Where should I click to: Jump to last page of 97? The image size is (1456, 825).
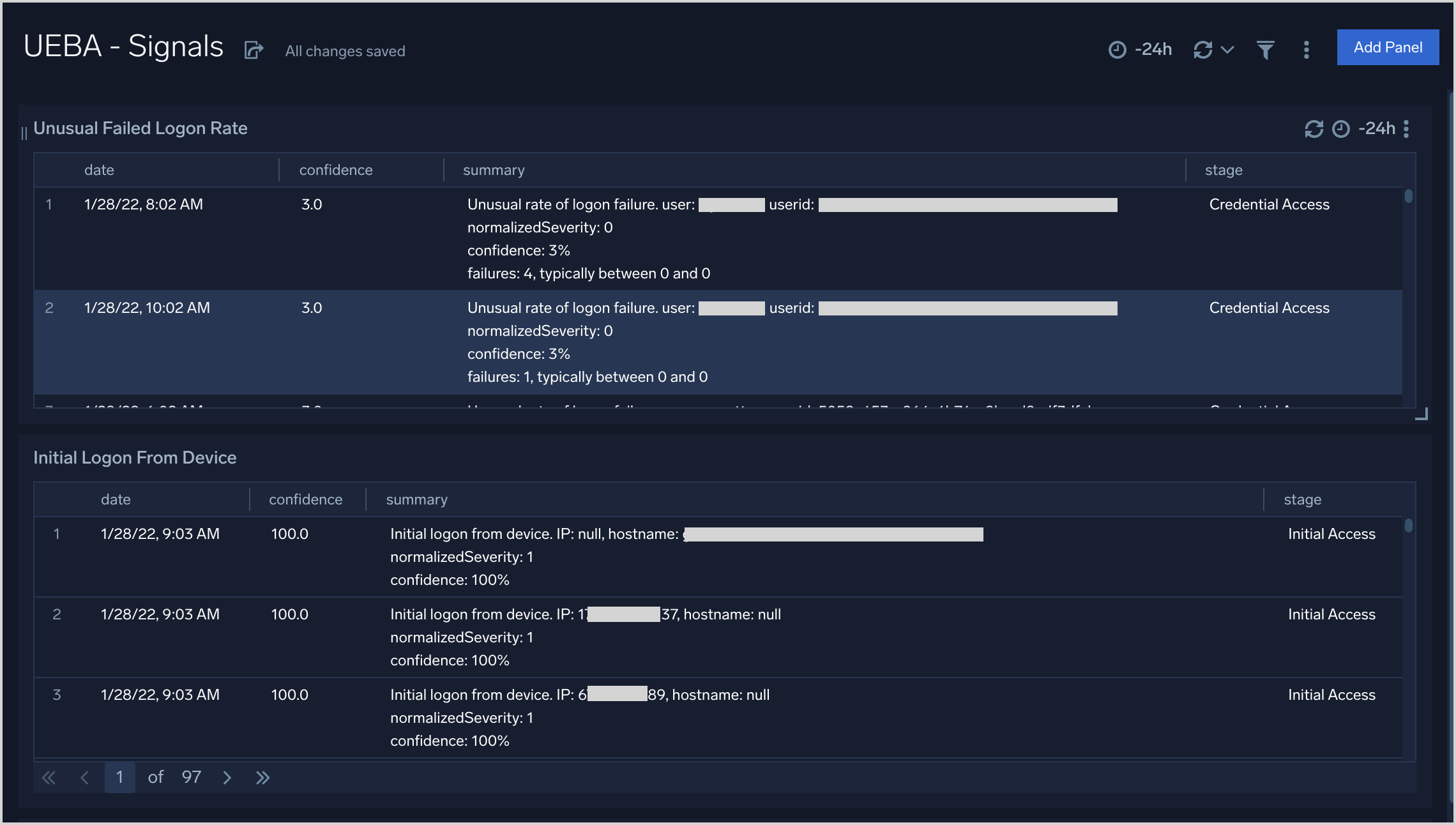click(262, 777)
